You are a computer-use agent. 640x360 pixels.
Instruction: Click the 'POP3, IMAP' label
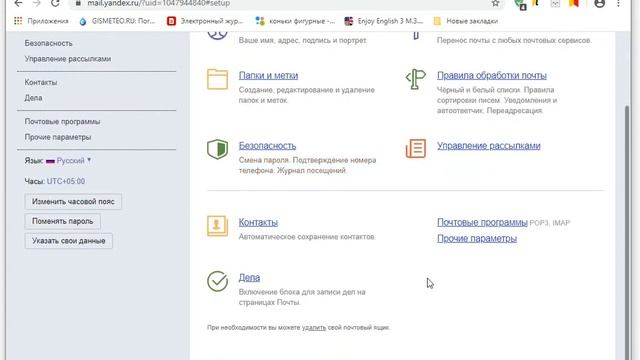point(549,223)
